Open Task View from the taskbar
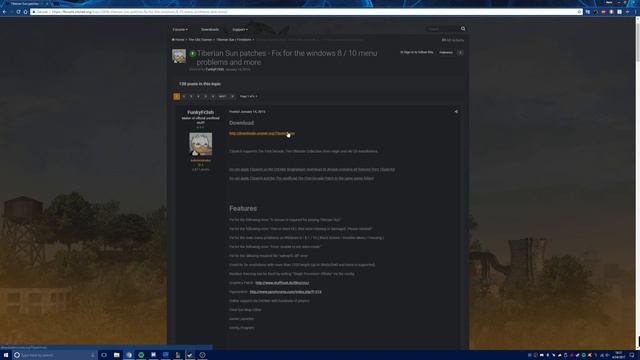The height and width of the screenshot is (360, 640). click(x=104, y=355)
